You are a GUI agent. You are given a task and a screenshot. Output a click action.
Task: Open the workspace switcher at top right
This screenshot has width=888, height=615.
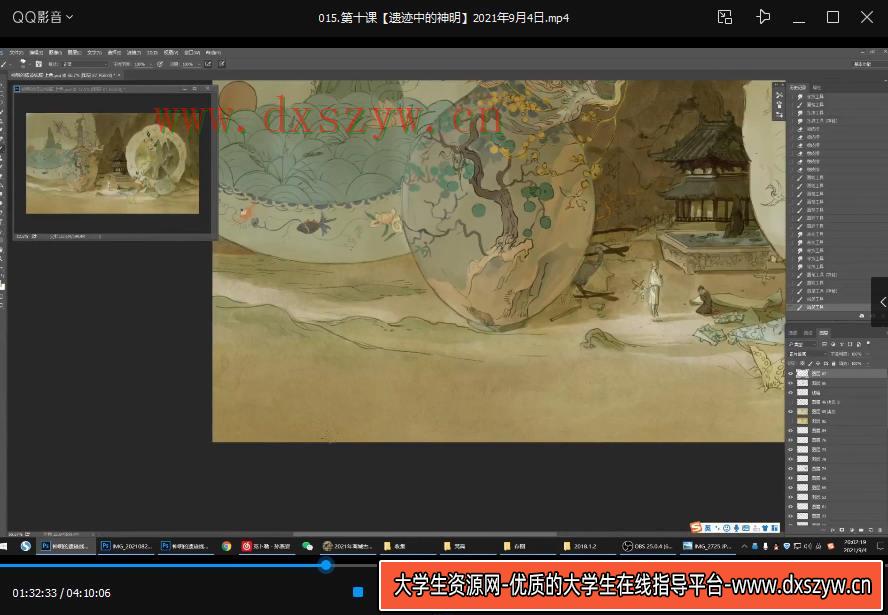(x=863, y=64)
